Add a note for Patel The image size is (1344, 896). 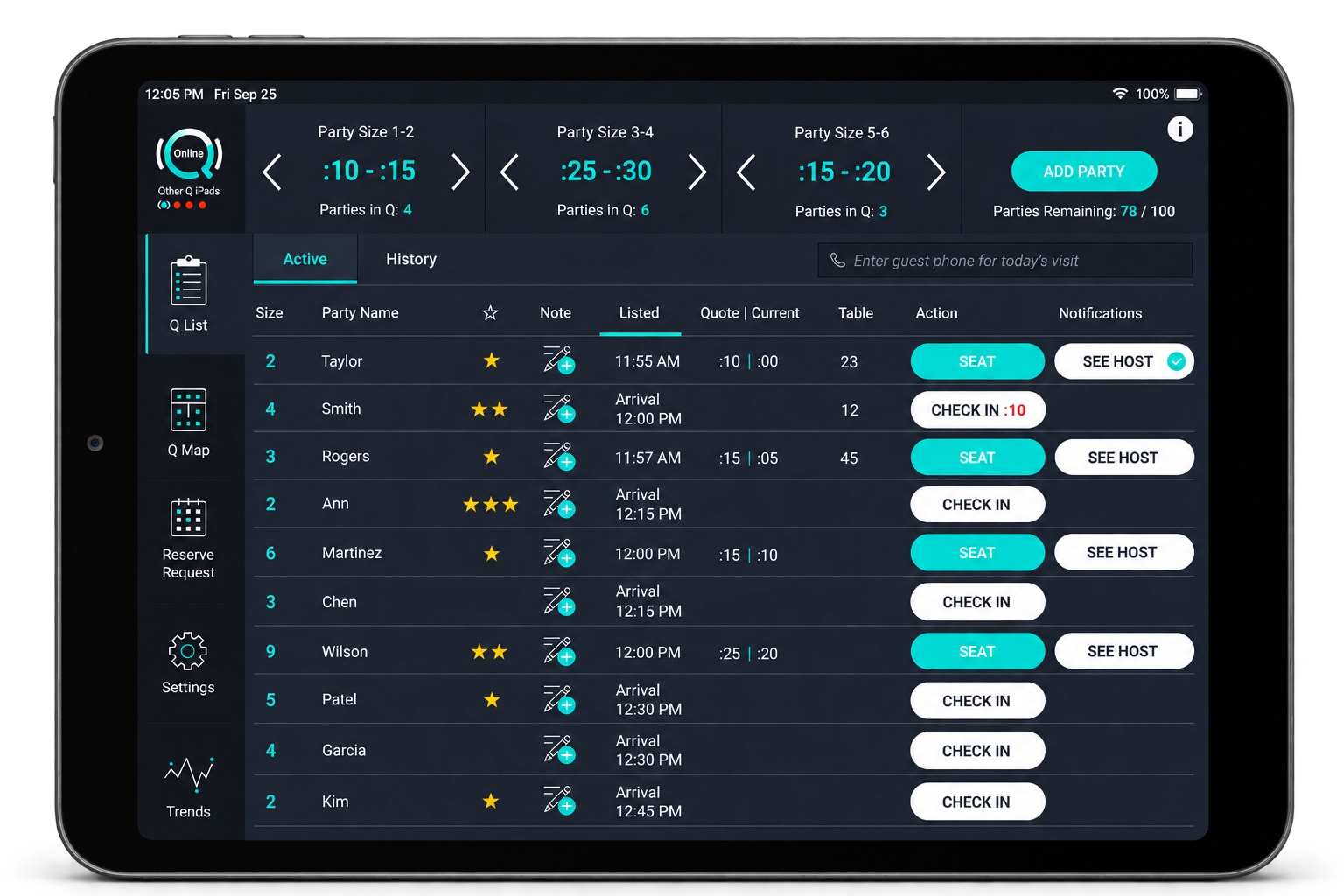click(x=558, y=699)
